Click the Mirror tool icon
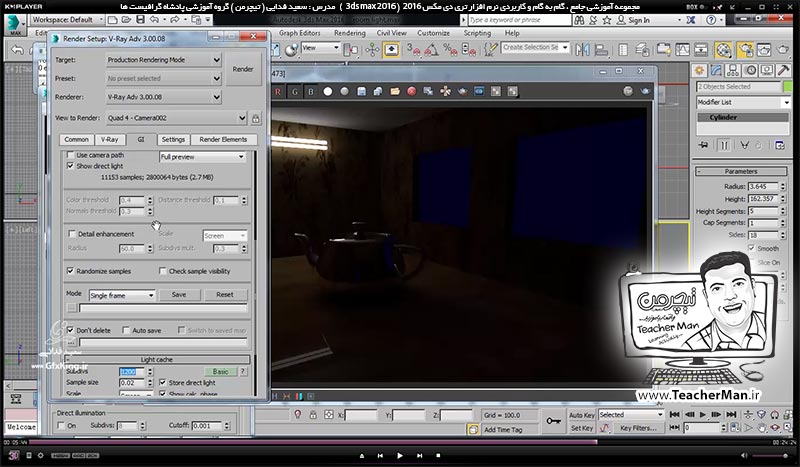Viewport: 800px width, 467px height. (582, 50)
